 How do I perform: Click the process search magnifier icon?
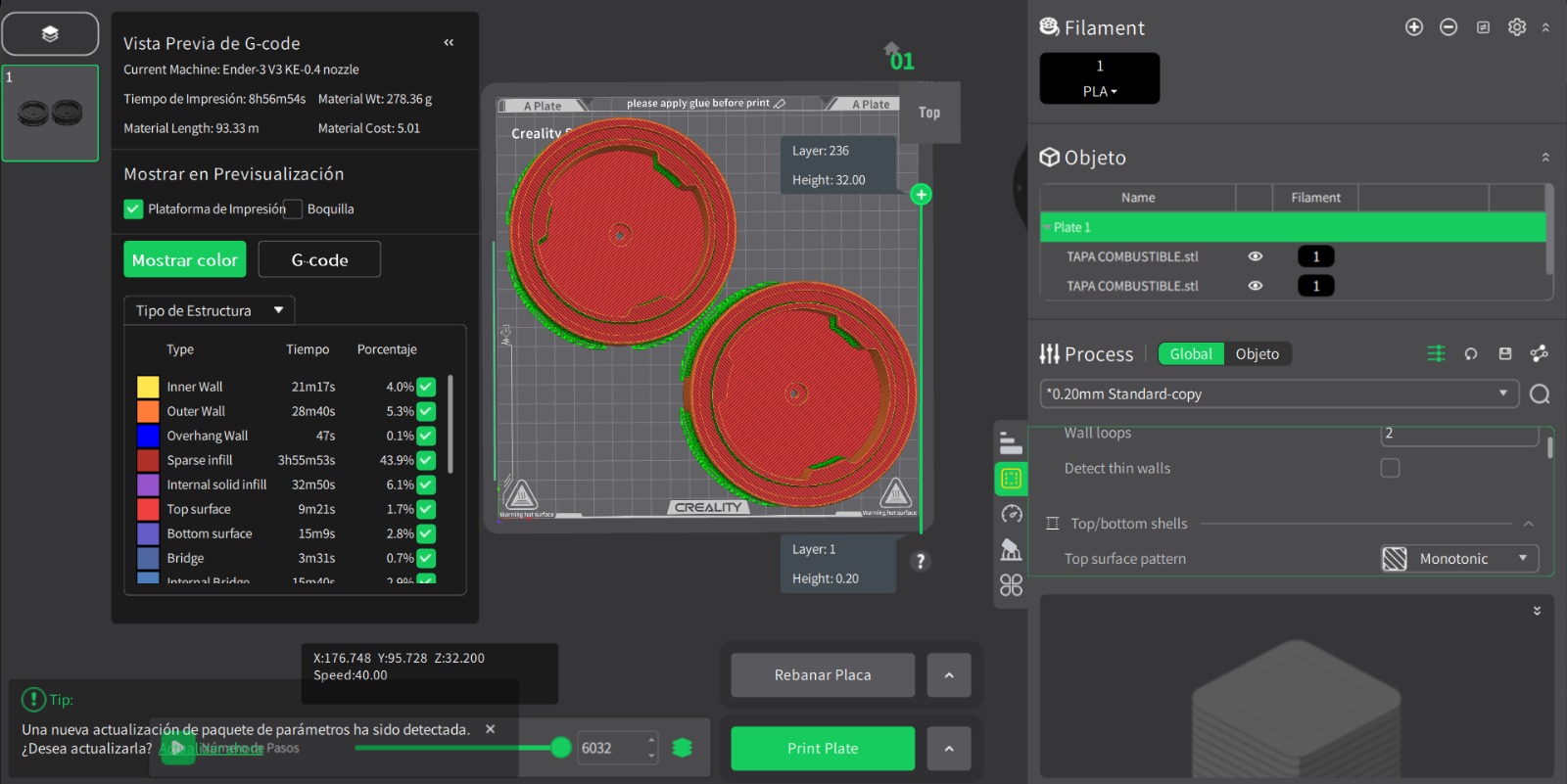tap(1540, 394)
